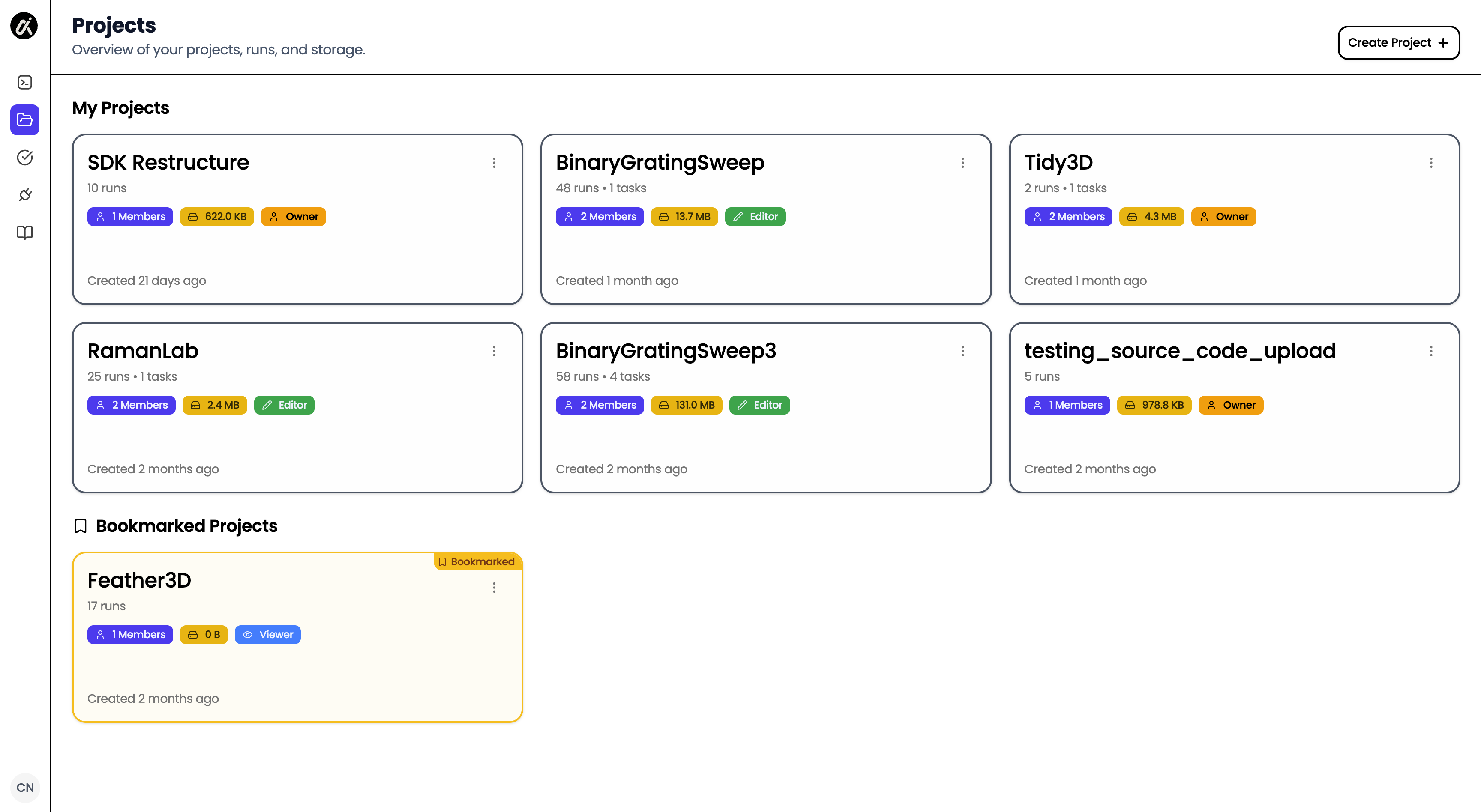The image size is (1481, 812).
Task: Open the tasks checkmark sidebar icon
Action: coord(25,158)
